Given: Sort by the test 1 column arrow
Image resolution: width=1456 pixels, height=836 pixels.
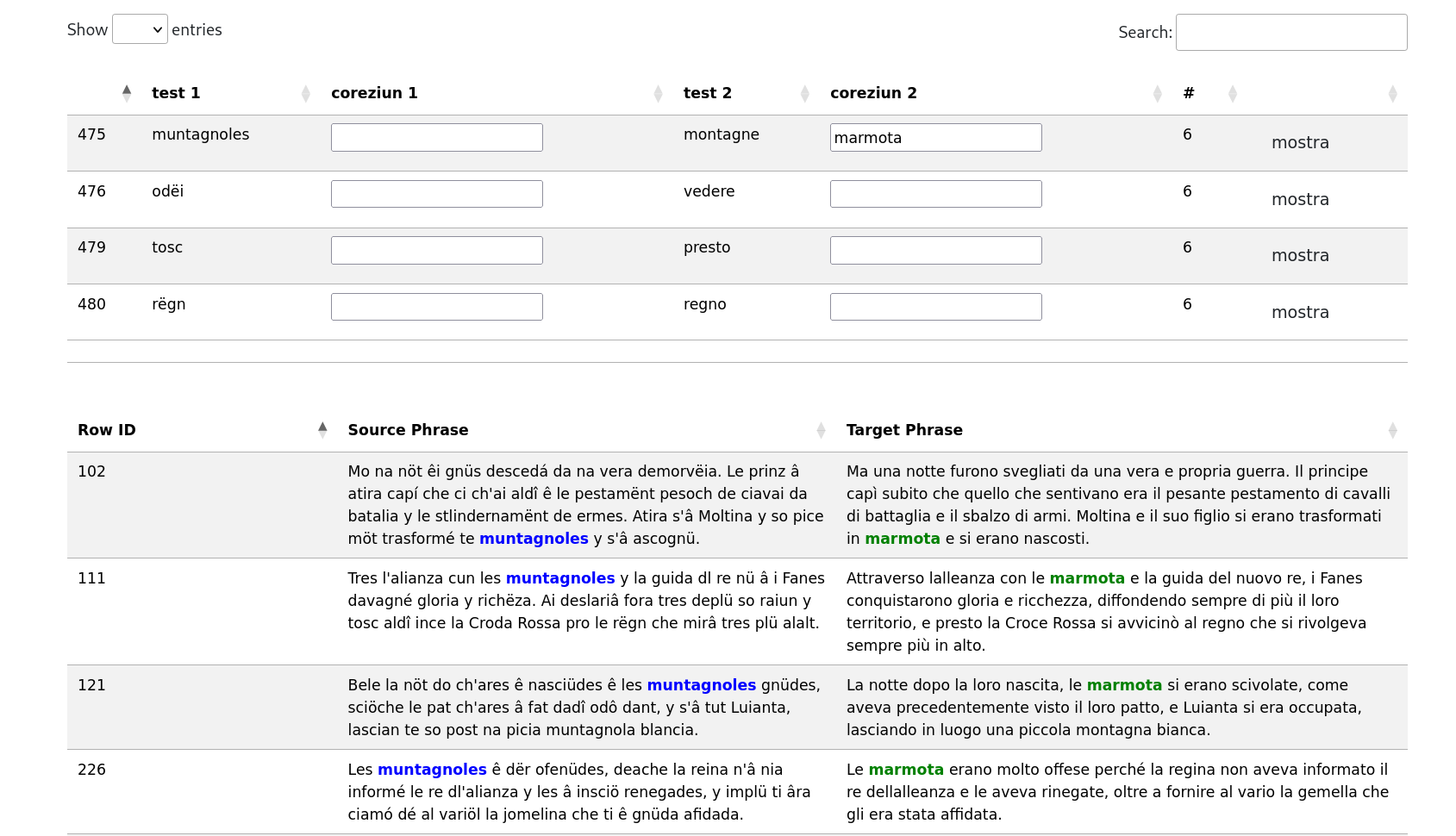Looking at the screenshot, I should click(305, 93).
